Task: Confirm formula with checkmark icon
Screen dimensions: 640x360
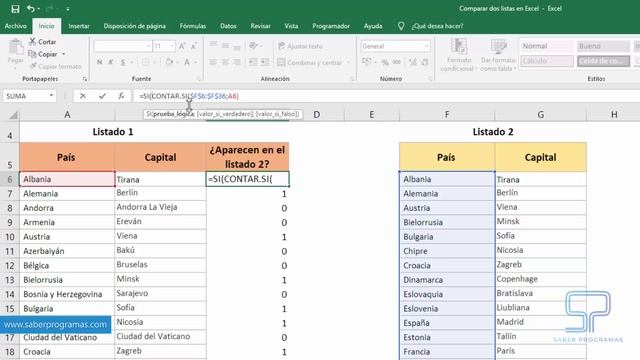Action: pyautogui.click(x=102, y=96)
